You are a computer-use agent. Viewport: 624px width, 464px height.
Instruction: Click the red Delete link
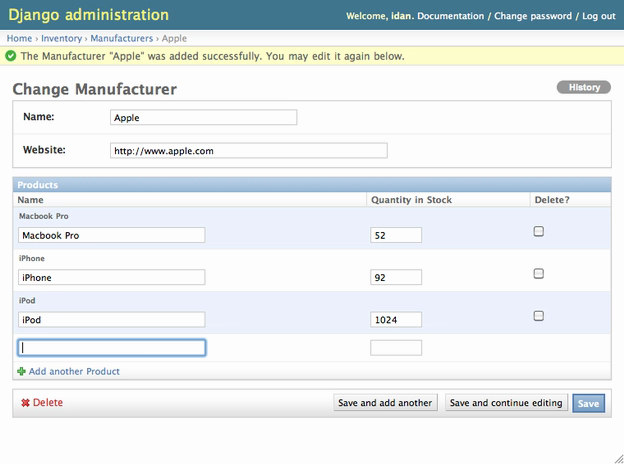pos(48,402)
